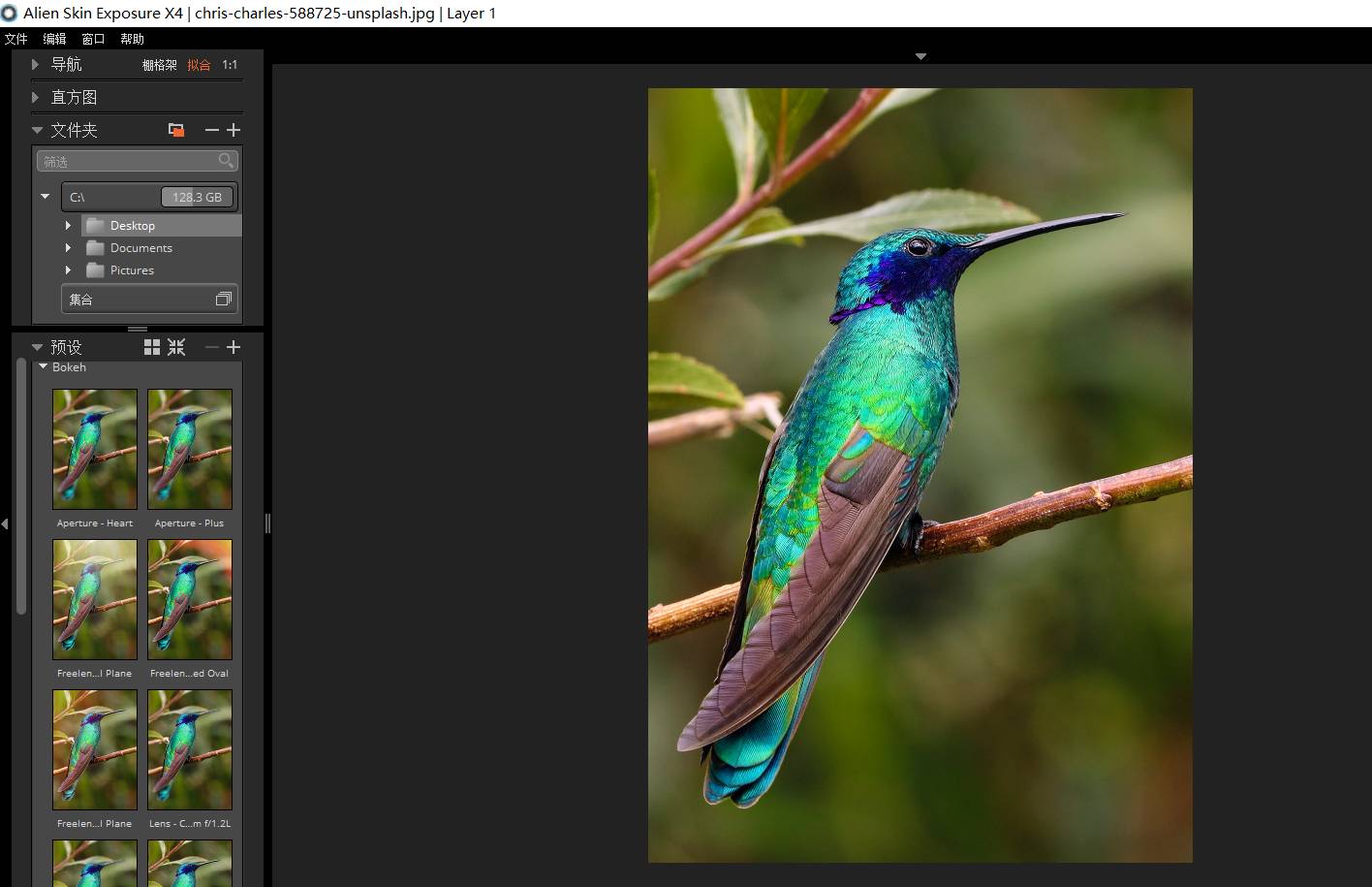Click the minus icon in 文件夹 panel header
Viewport: 1372px width, 887px height.
[x=211, y=130]
